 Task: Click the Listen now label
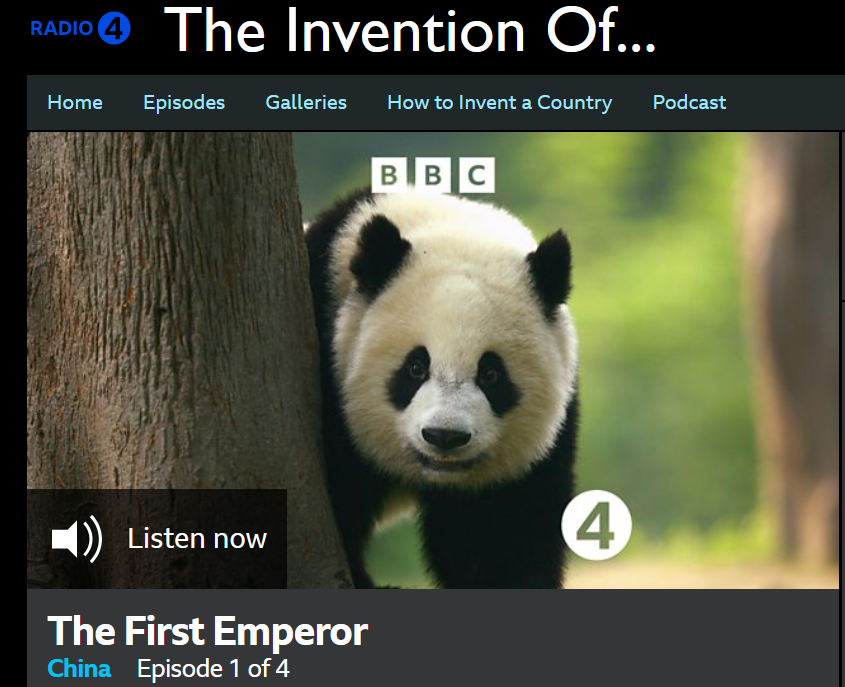click(197, 538)
